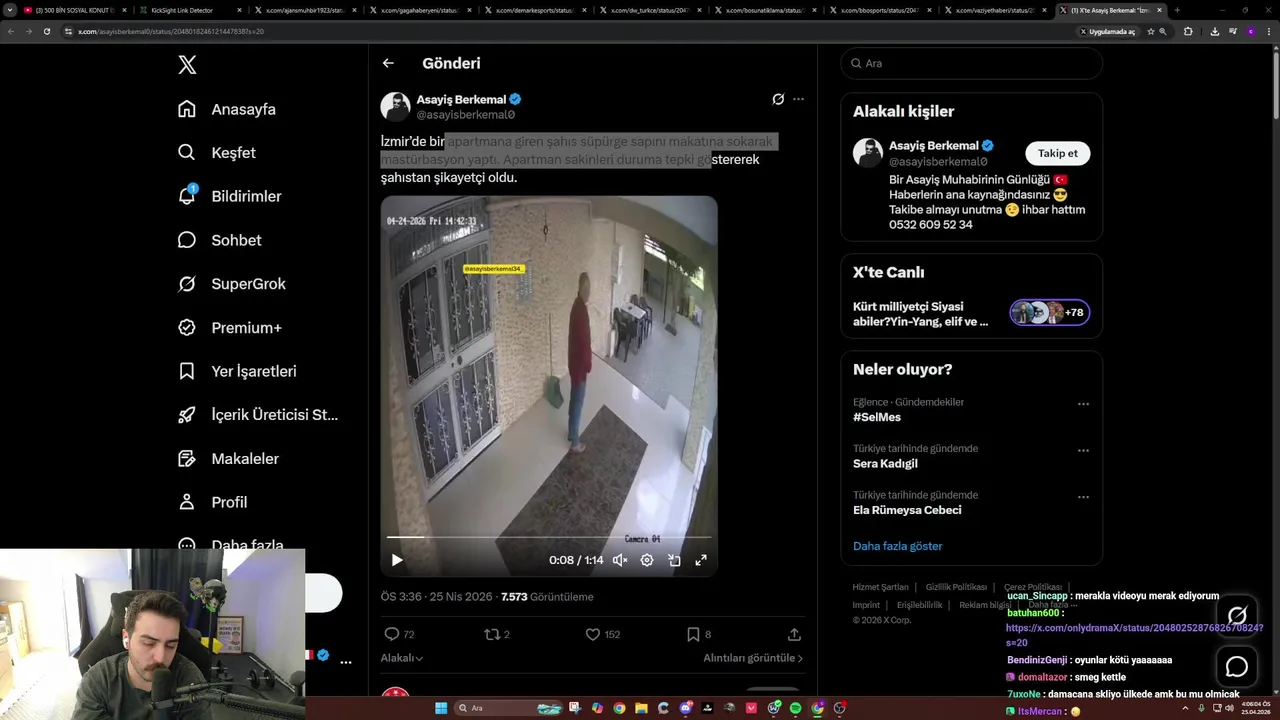Open Keşfet from sidebar
This screenshot has width=1280, height=720.
point(217,153)
